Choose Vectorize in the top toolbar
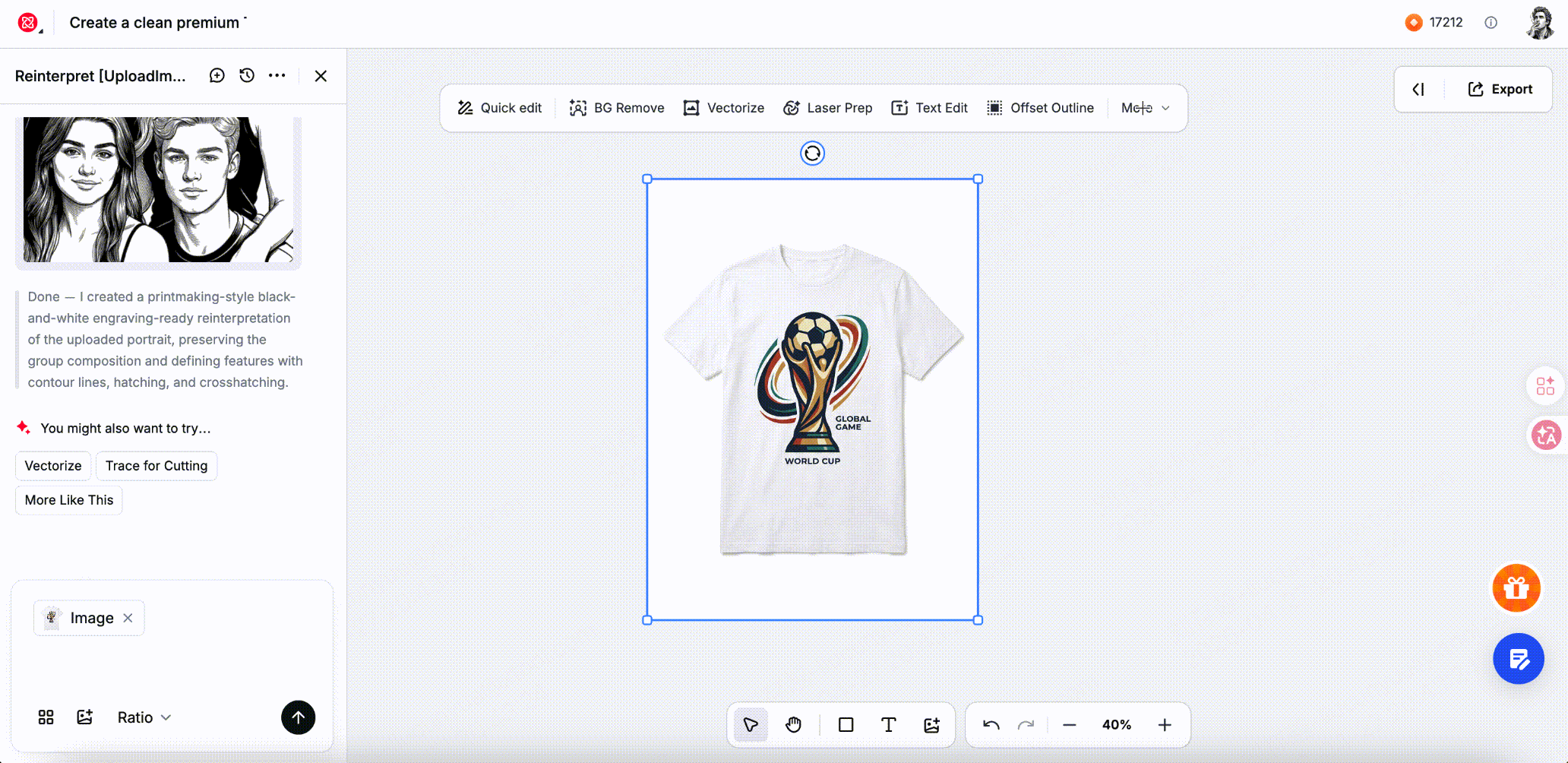The height and width of the screenshot is (763, 1568). [x=724, y=108]
